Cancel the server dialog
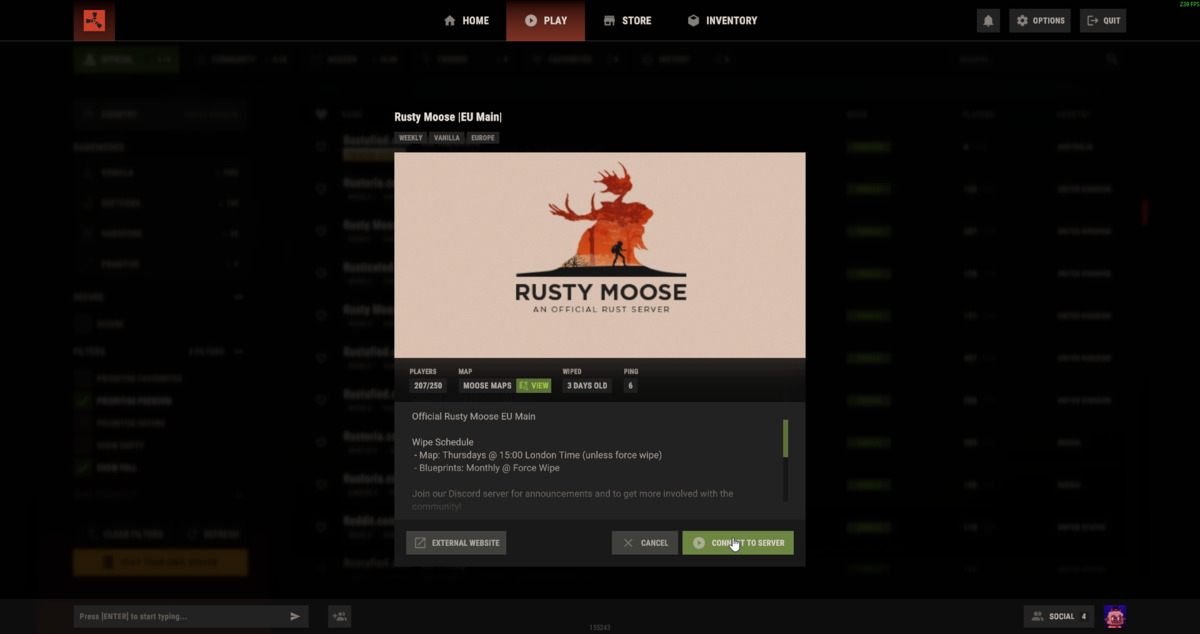The width and height of the screenshot is (1200, 634). point(645,543)
